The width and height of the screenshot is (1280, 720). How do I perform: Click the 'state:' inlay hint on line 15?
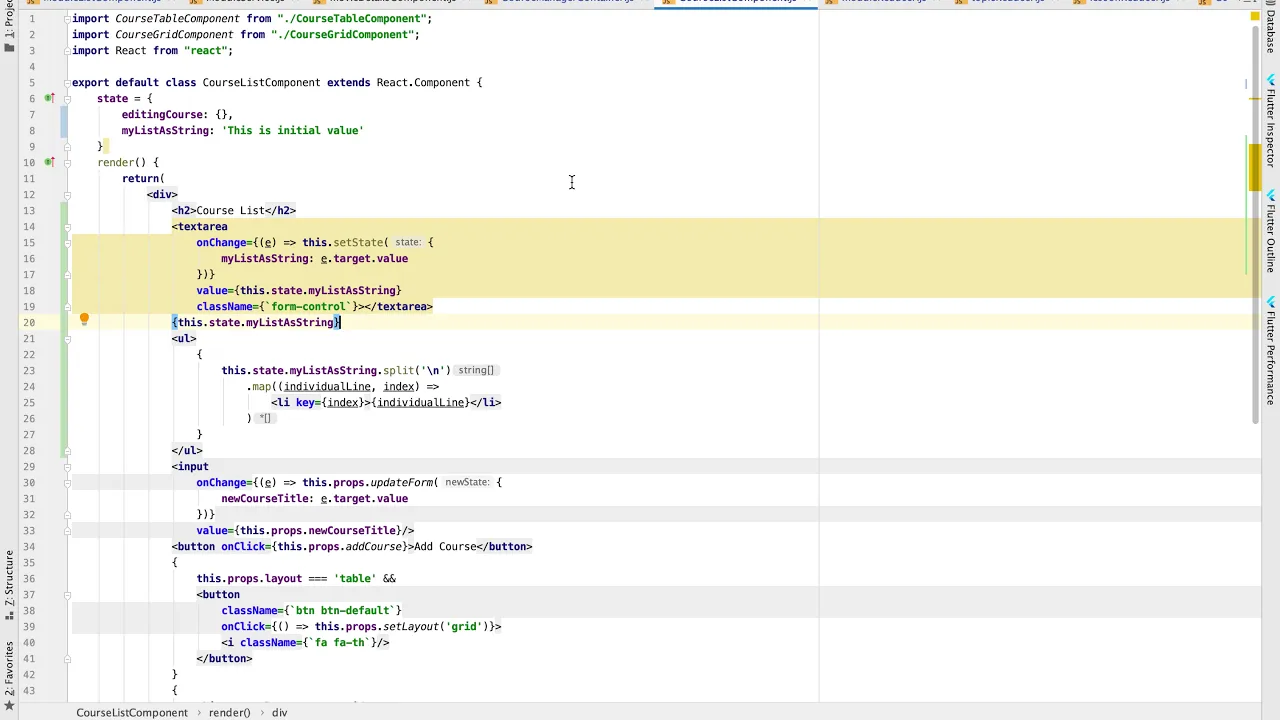tap(408, 242)
